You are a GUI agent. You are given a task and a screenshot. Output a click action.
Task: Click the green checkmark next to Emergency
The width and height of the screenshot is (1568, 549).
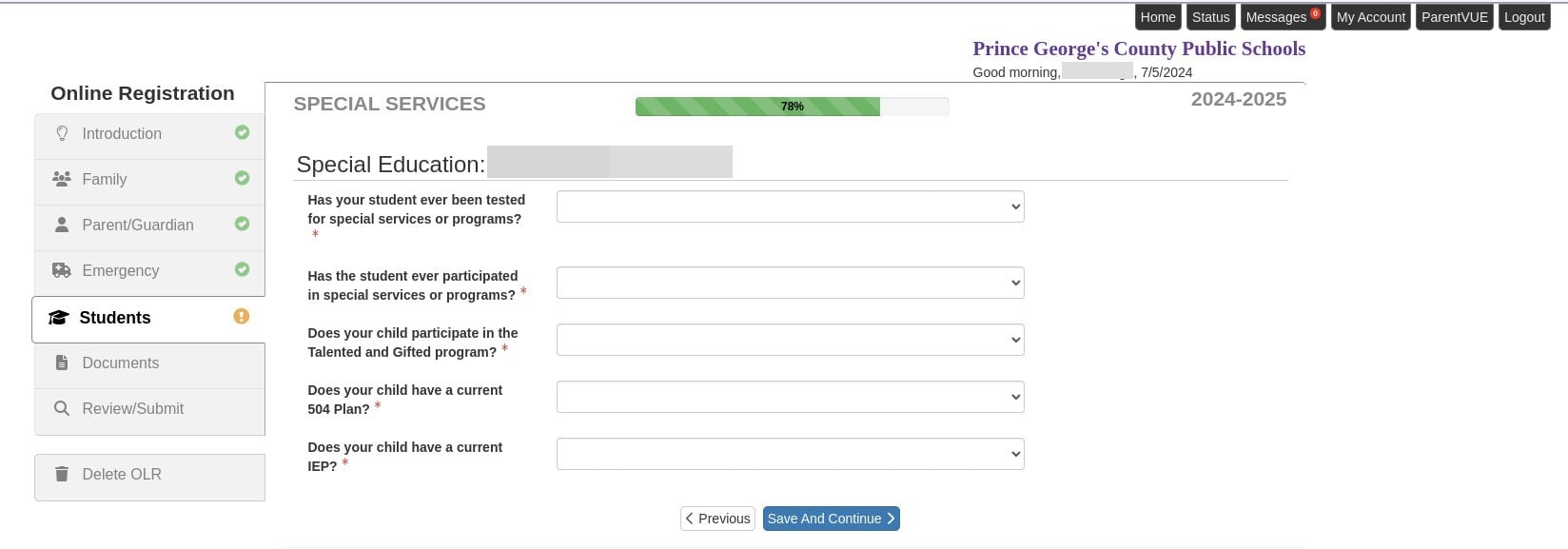pos(242,270)
